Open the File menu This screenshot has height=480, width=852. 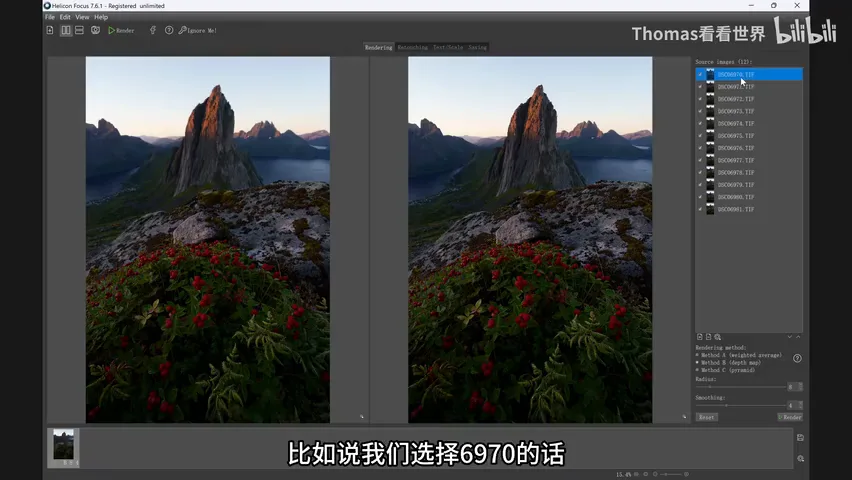(x=50, y=17)
